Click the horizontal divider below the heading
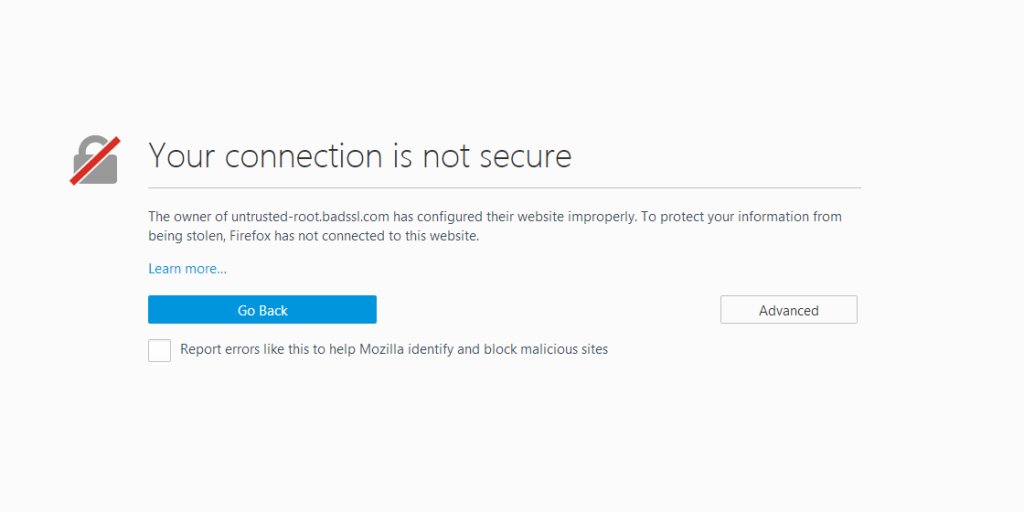Viewport: 1024px width, 512px height. pyautogui.click(x=504, y=188)
